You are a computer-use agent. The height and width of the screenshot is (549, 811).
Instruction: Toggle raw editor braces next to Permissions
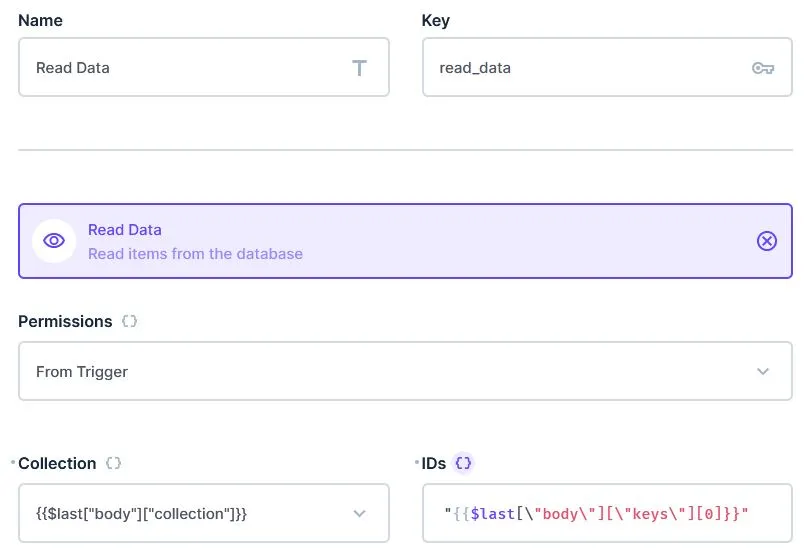click(129, 322)
